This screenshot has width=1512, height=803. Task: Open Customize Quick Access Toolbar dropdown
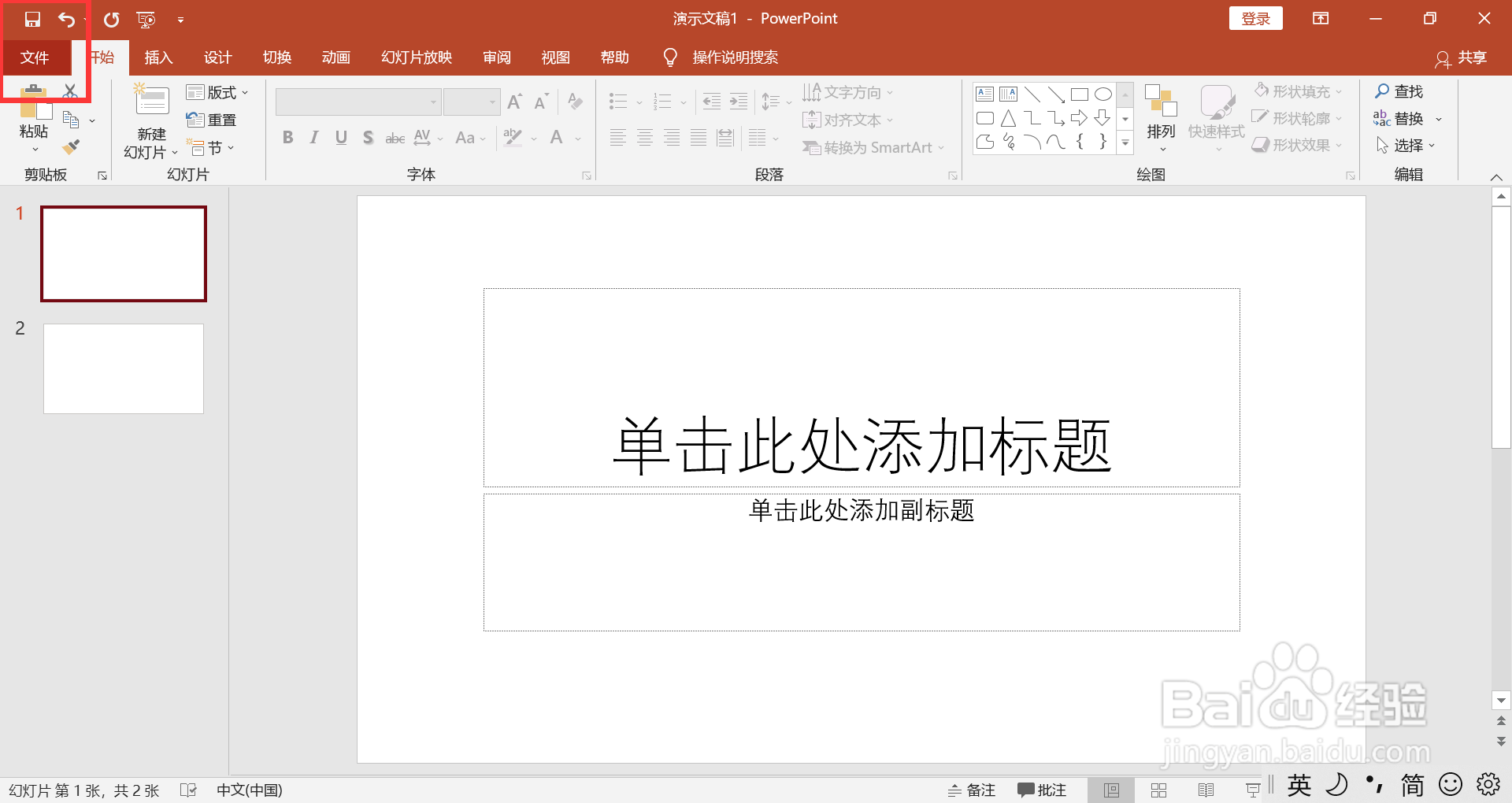click(180, 20)
